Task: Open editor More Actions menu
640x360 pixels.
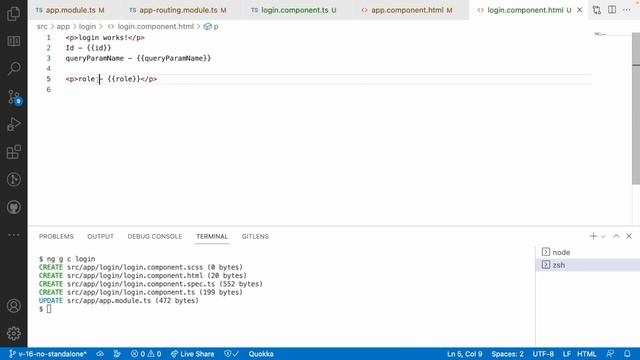Action: pos(627,10)
